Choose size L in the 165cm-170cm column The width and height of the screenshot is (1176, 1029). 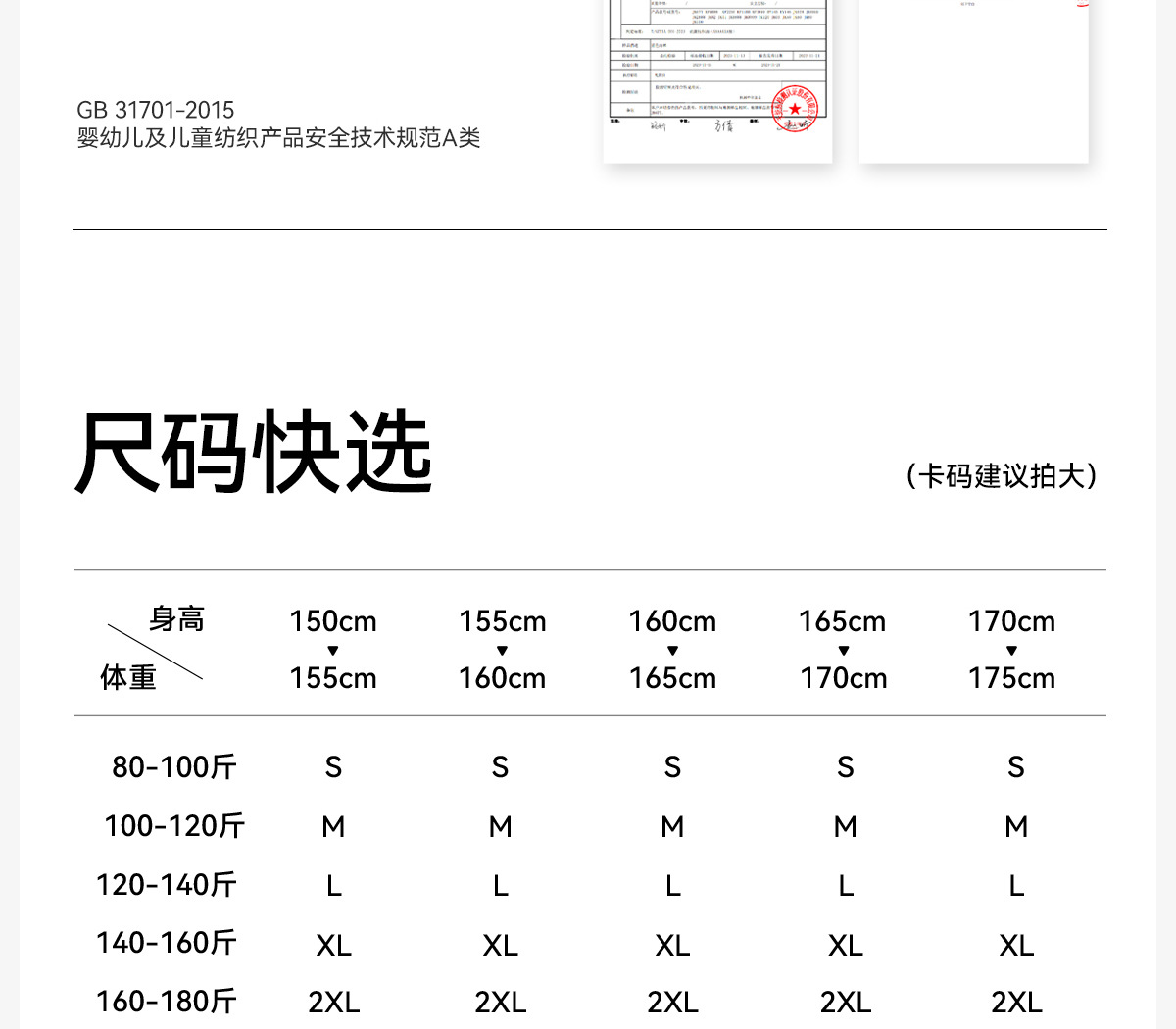coord(846,886)
